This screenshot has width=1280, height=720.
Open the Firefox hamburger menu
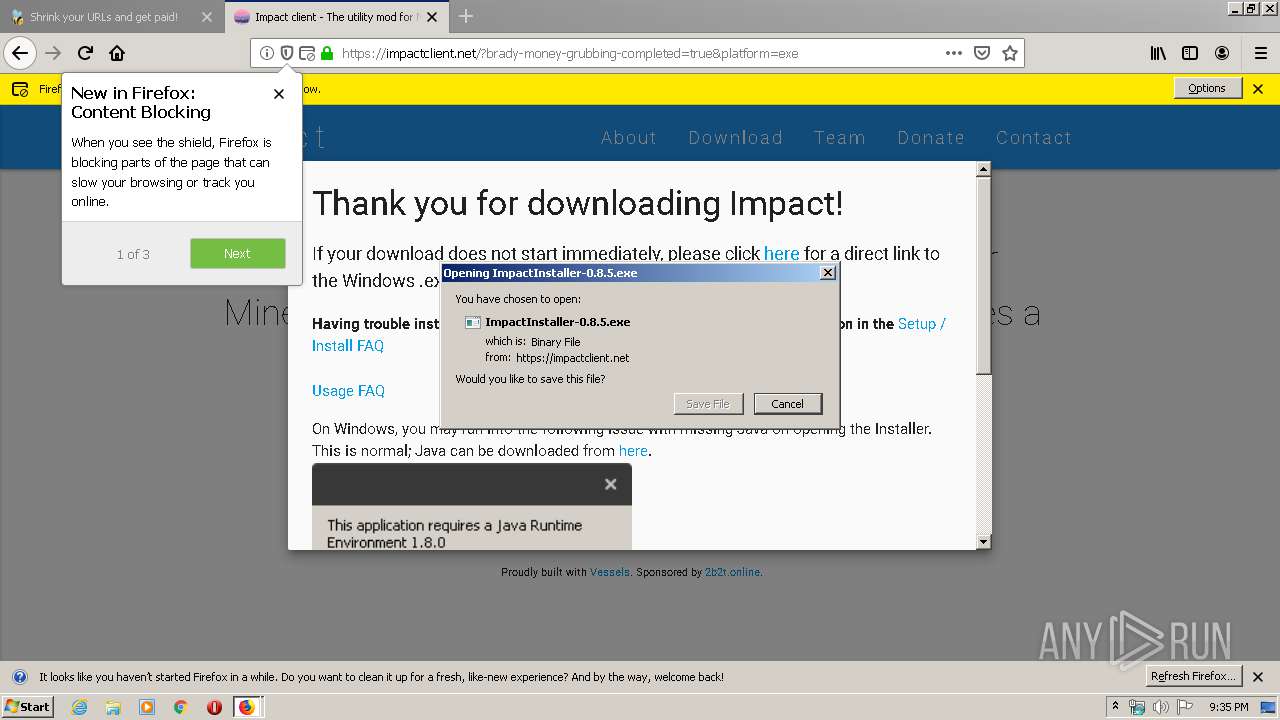[x=1260, y=53]
